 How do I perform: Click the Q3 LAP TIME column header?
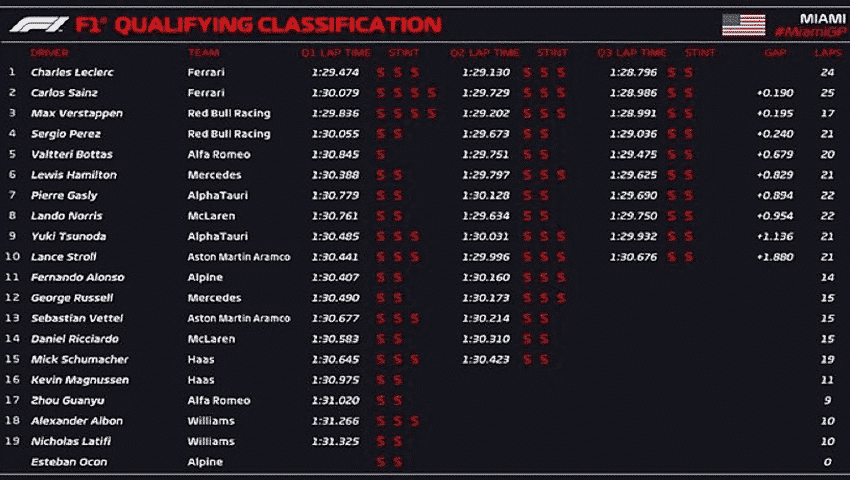(x=631, y=53)
